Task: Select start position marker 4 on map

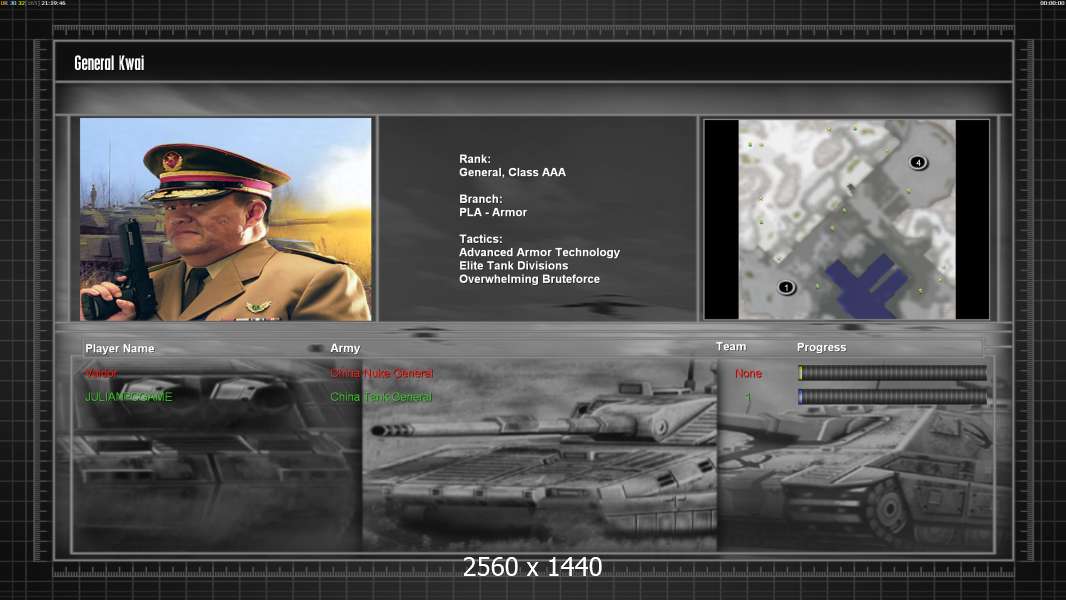Action: pyautogui.click(x=918, y=162)
